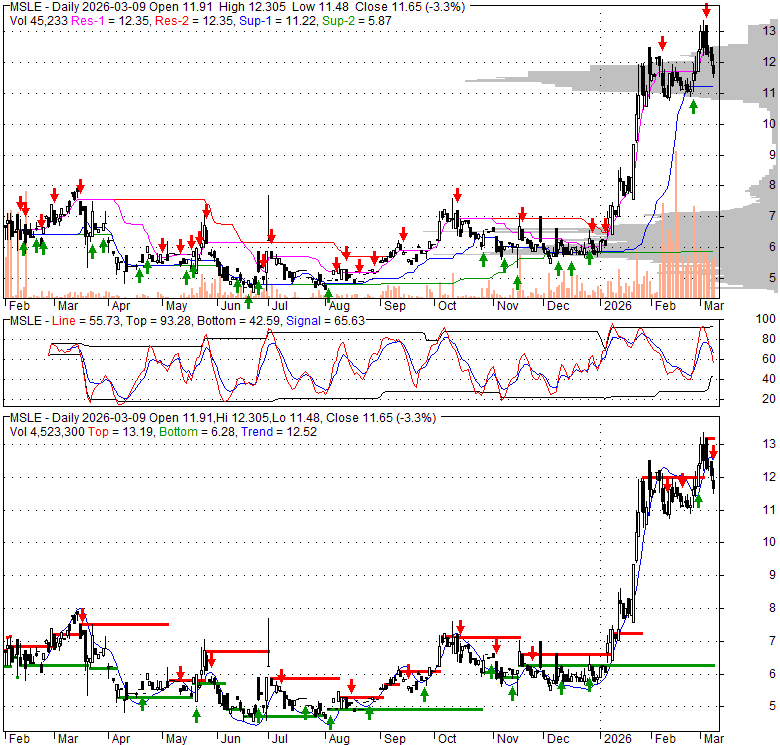The height and width of the screenshot is (745, 780).
Task: Click the Bottom = 6.28 label in bottom chart
Action: pyautogui.click(x=197, y=432)
